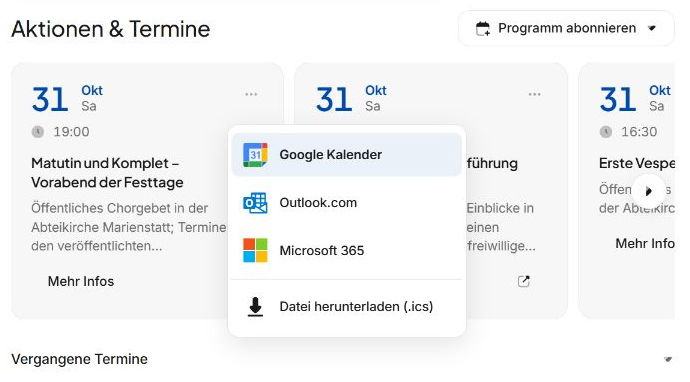Open the Programm abonnieren dropdown
The width and height of the screenshot is (690, 382).
coord(566,29)
